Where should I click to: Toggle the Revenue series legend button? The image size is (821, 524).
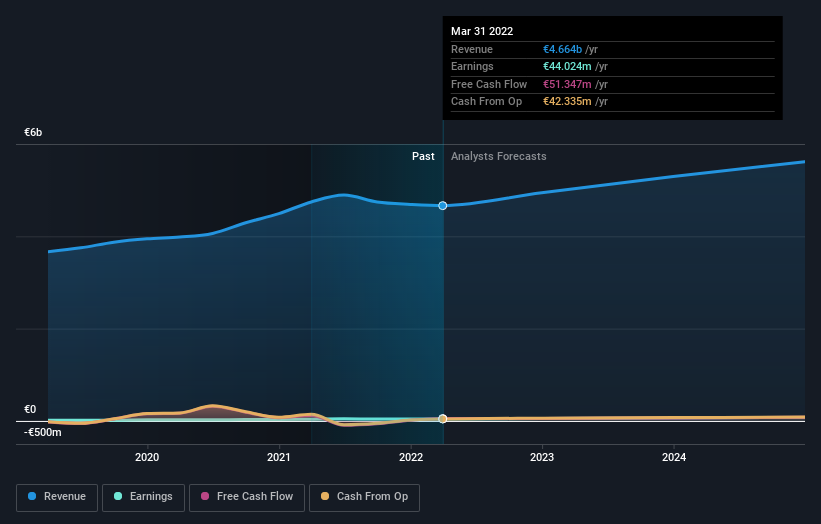[x=57, y=497]
